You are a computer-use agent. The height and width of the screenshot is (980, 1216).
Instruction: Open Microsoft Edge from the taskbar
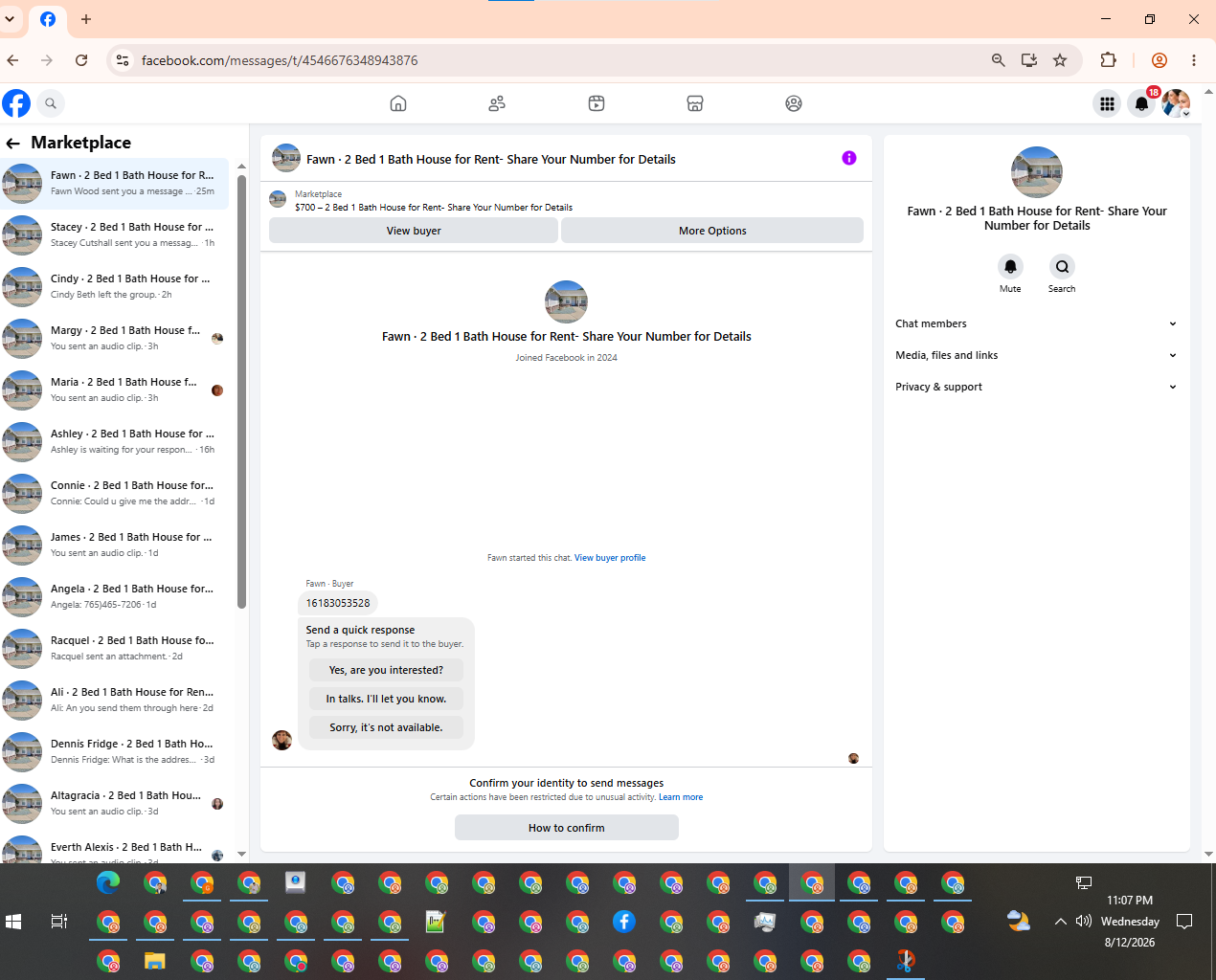click(108, 883)
